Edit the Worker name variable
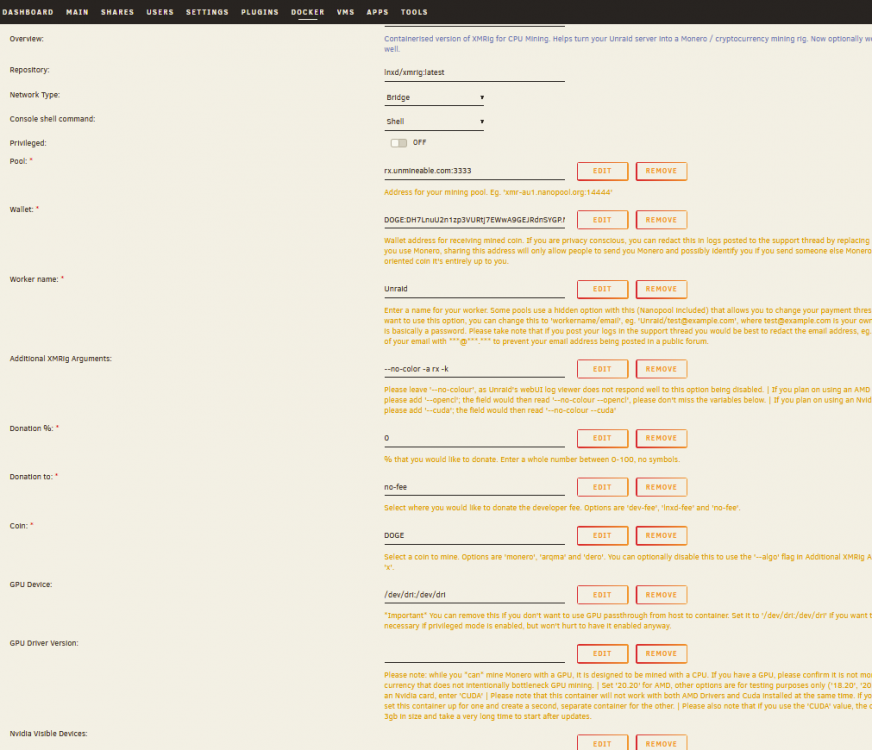This screenshot has width=872, height=750. click(x=602, y=289)
